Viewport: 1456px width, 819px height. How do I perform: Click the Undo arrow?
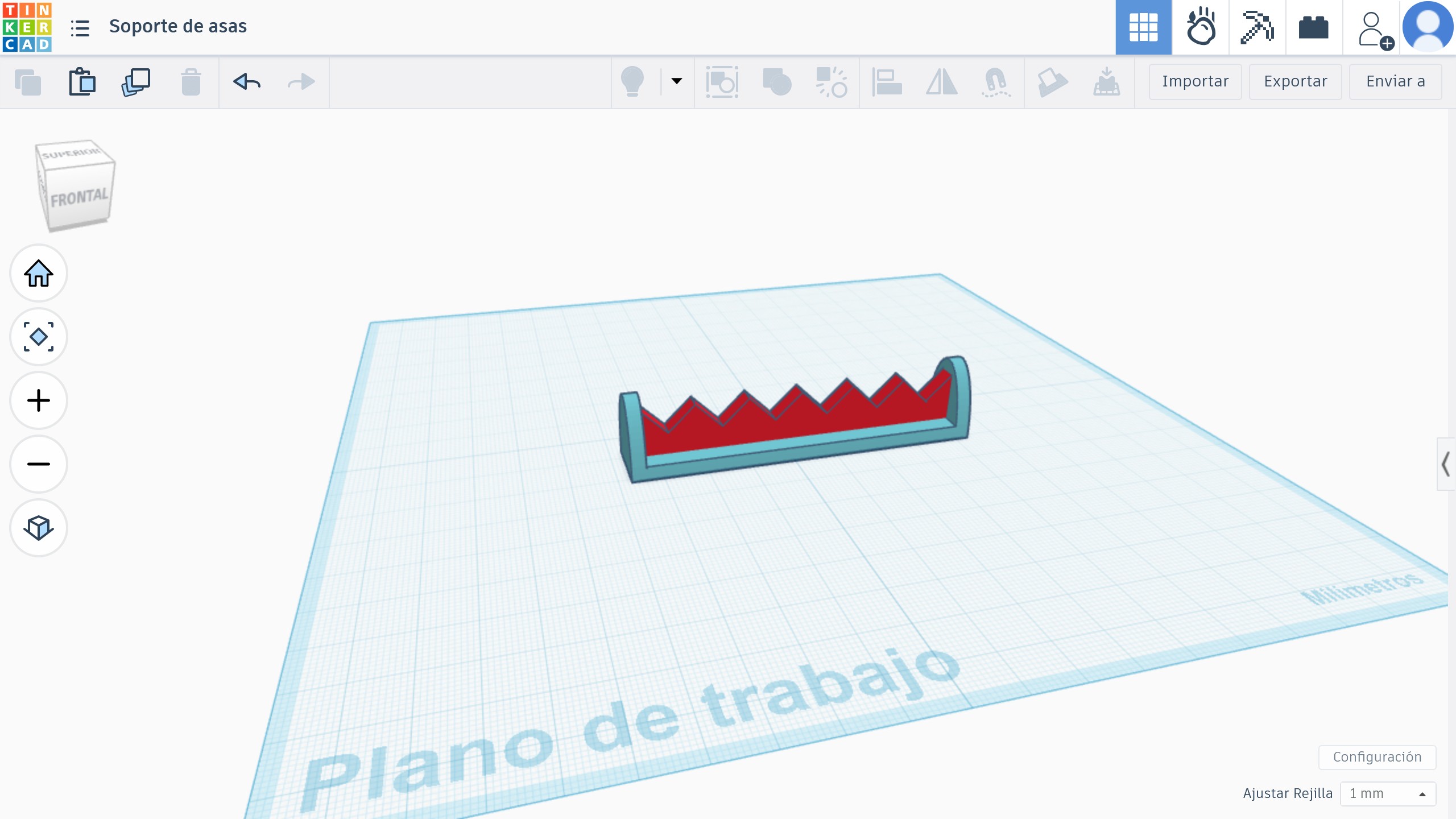click(247, 82)
